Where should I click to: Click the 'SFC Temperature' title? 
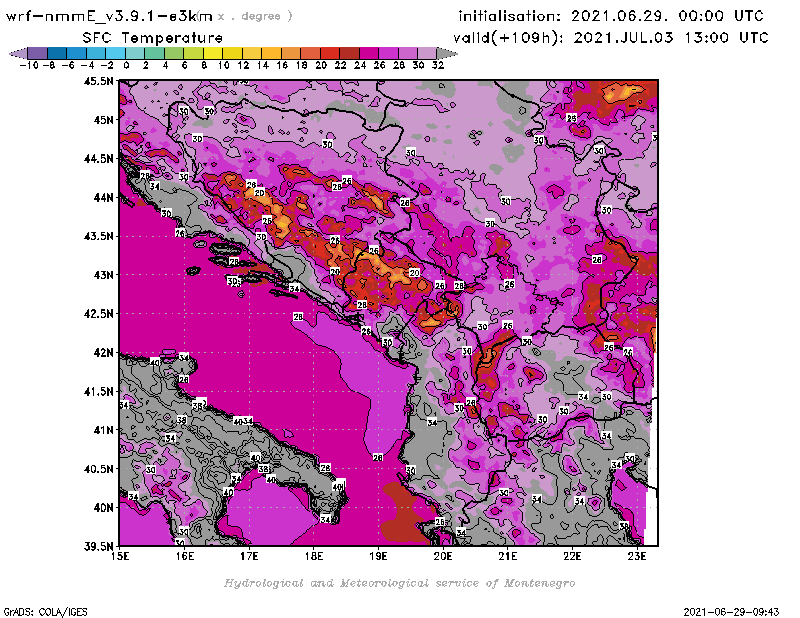(153, 38)
